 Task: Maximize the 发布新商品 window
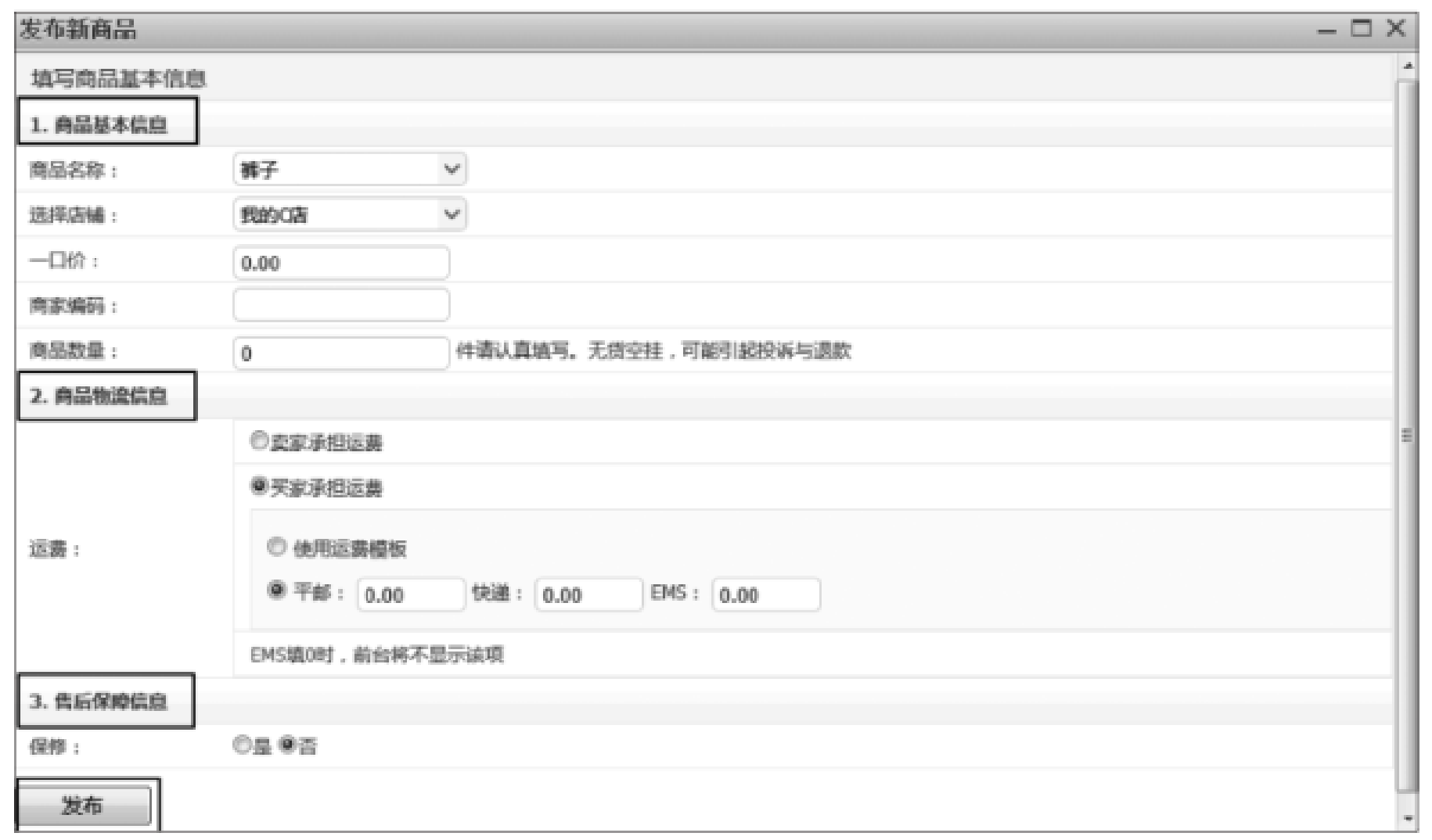tap(1362, 30)
